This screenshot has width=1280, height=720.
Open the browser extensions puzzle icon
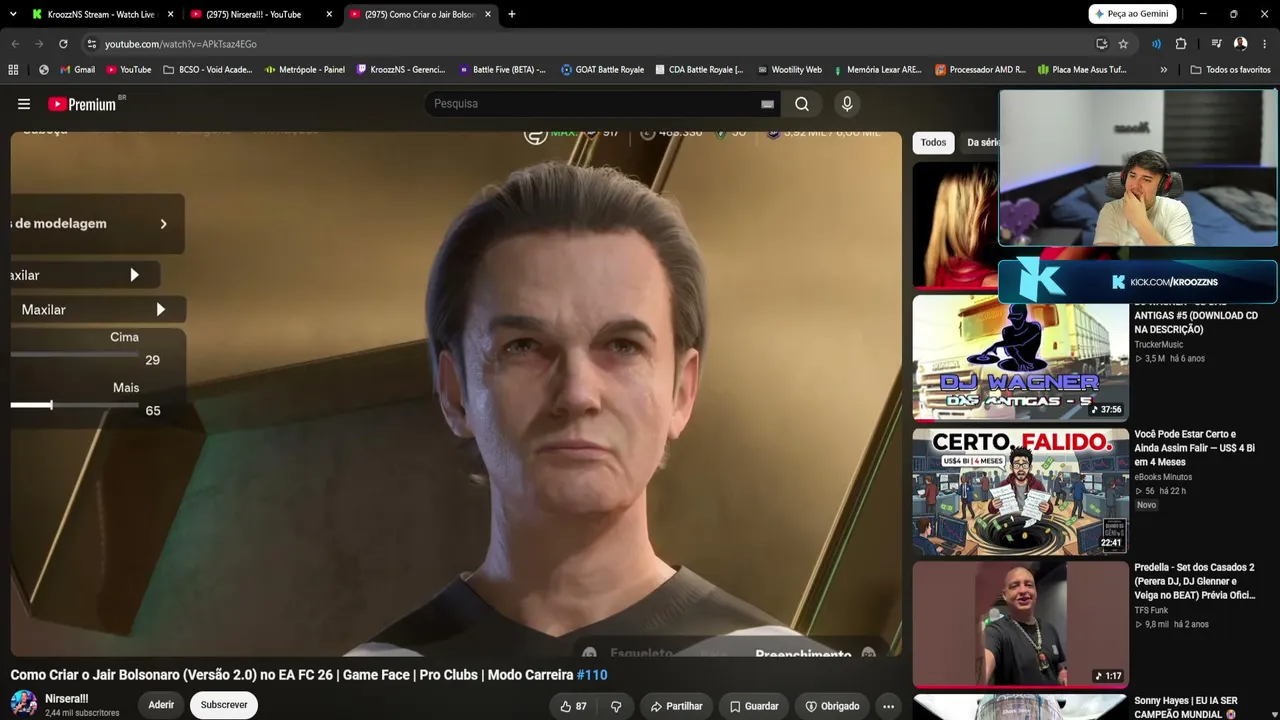[1181, 44]
